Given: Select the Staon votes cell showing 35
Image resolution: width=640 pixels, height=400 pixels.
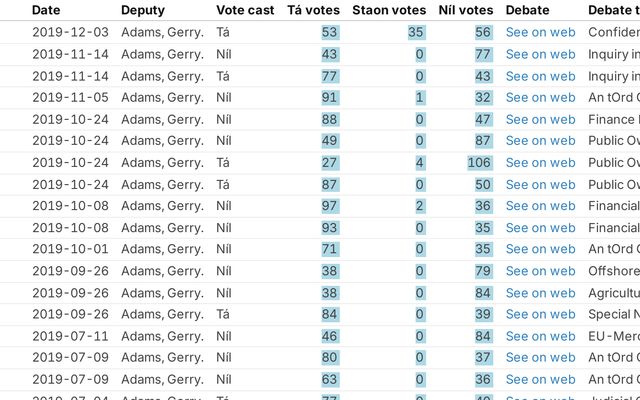Looking at the screenshot, I should tap(416, 32).
